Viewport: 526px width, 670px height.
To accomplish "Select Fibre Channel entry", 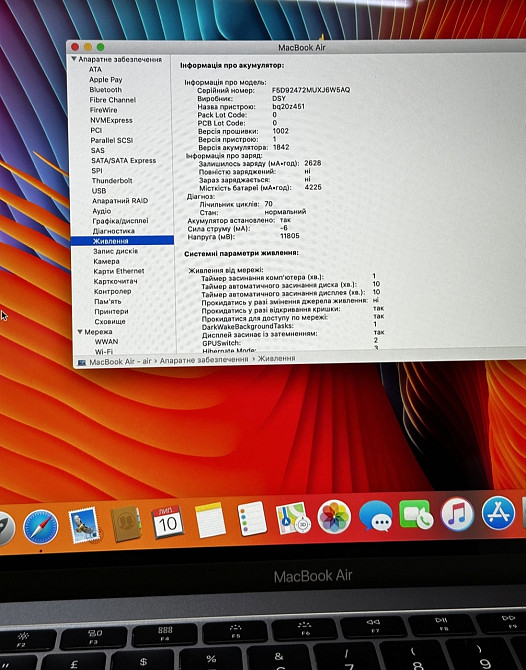I will click(112, 100).
